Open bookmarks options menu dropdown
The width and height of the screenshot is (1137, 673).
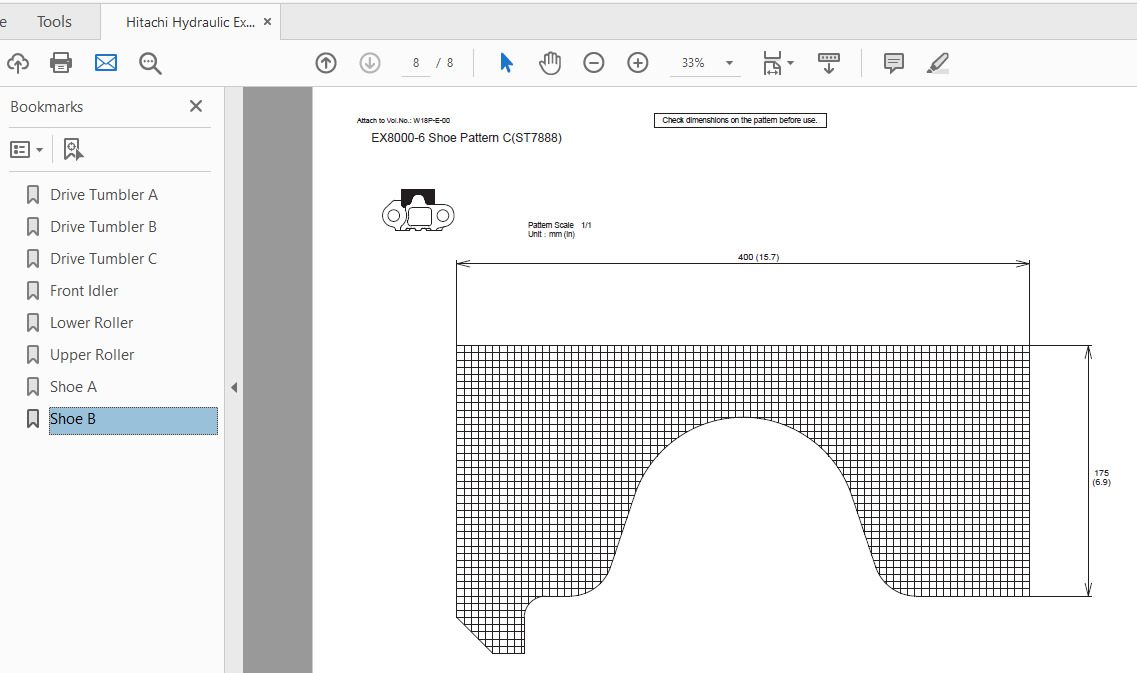point(27,149)
